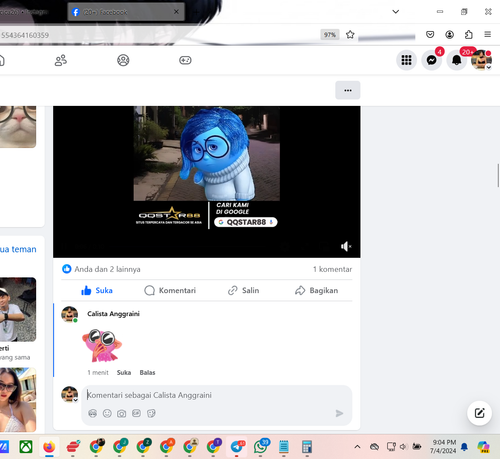Switch commenting identity via avatar dropdown arrow
Screen dimensions: 500x459
coord(76,400)
